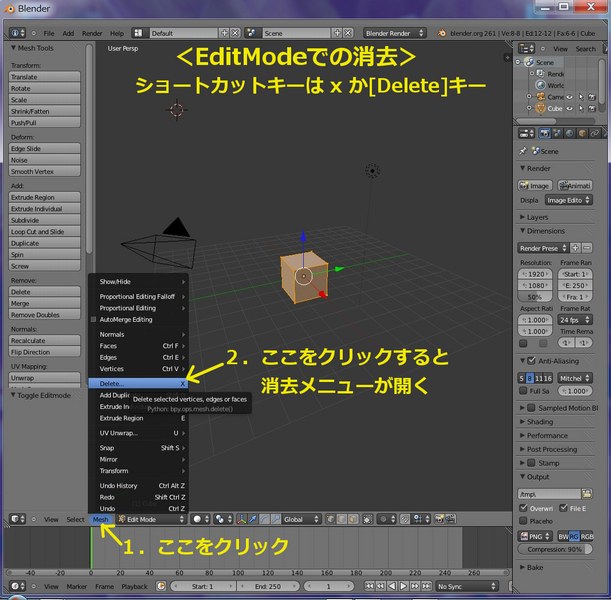The width and height of the screenshot is (611, 600).
Task: Click the OpenGL render image icon
Action: (x=440, y=519)
